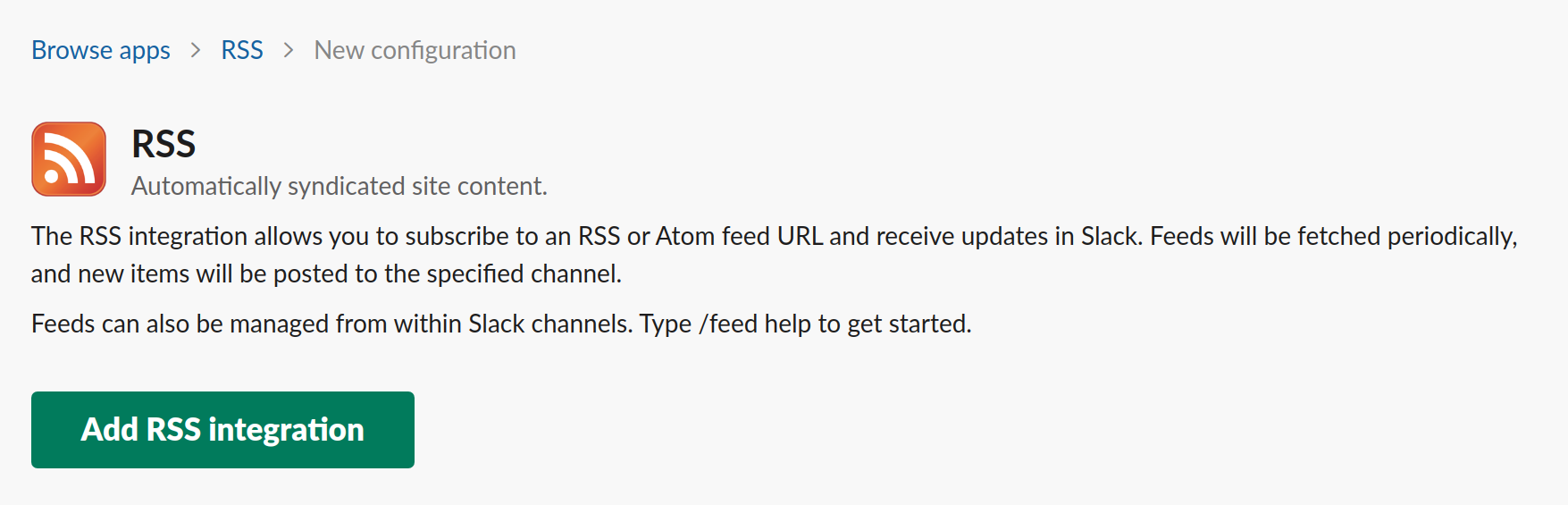Click the orange RSS feed icon
This screenshot has height=505, width=1568.
coord(69,159)
